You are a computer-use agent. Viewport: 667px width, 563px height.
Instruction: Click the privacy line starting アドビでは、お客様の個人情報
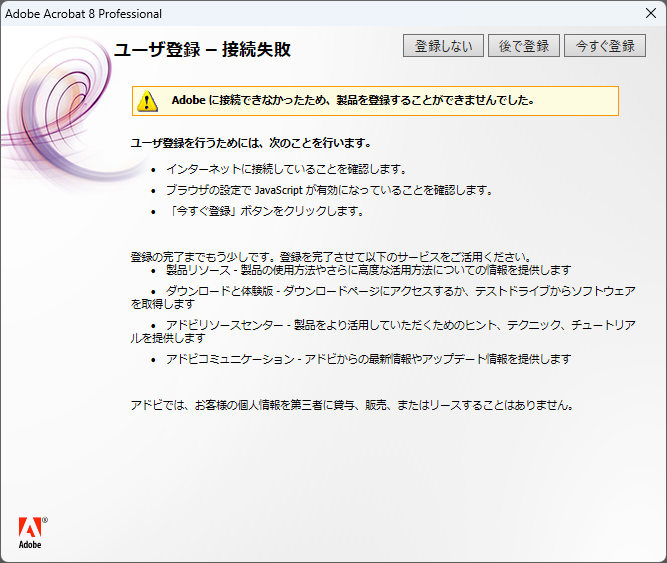click(352, 405)
